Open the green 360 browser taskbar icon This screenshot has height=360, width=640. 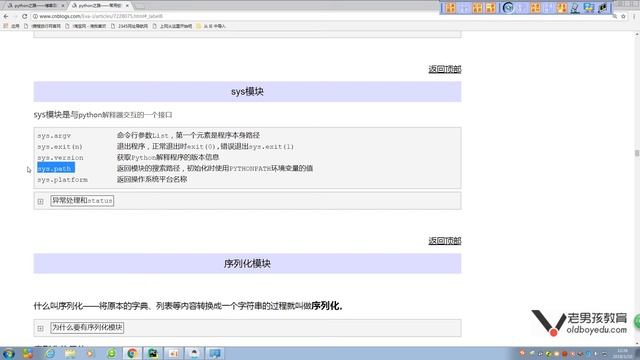pos(111,353)
